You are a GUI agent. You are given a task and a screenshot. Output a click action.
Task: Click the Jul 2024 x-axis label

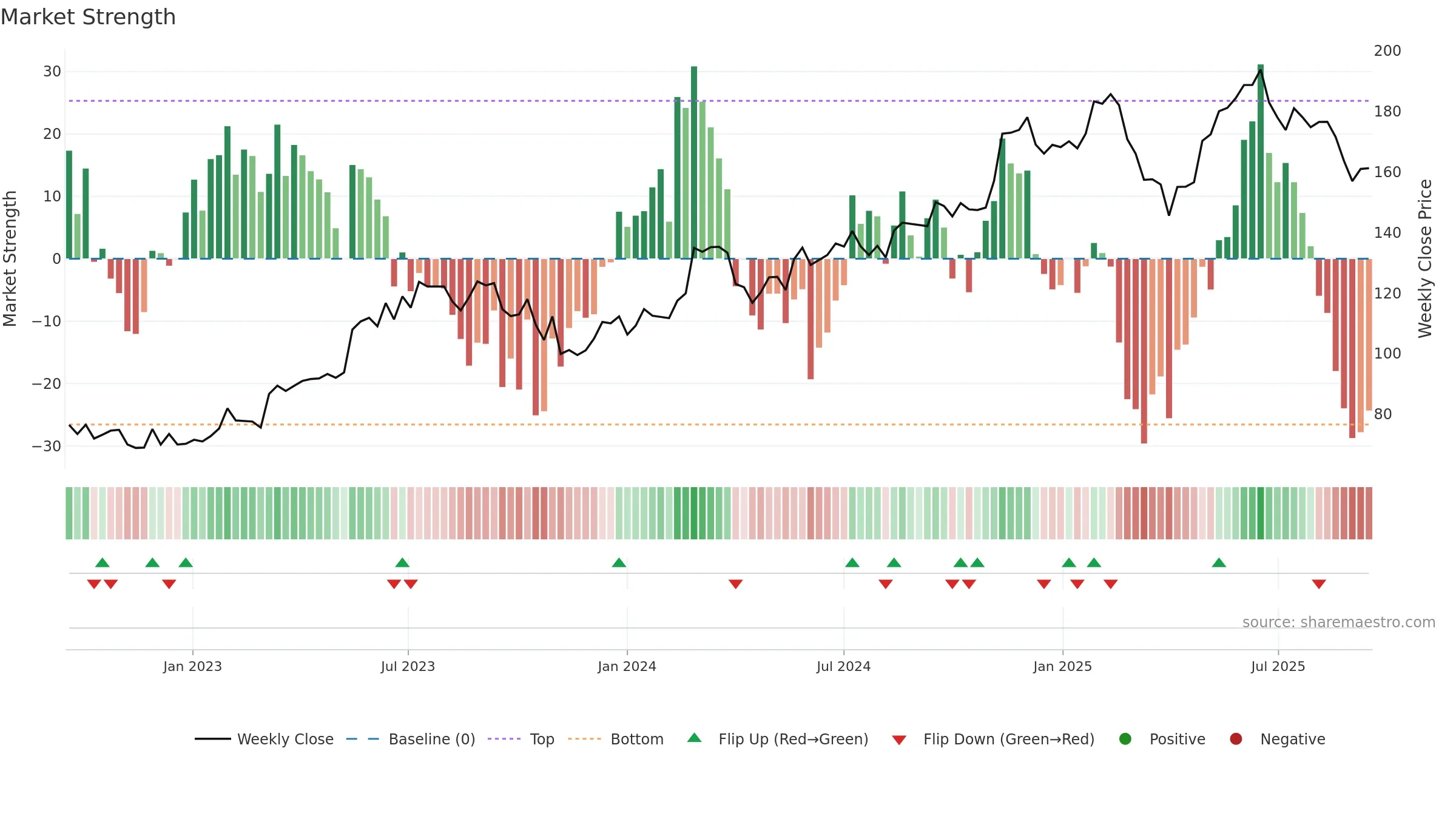tap(843, 666)
